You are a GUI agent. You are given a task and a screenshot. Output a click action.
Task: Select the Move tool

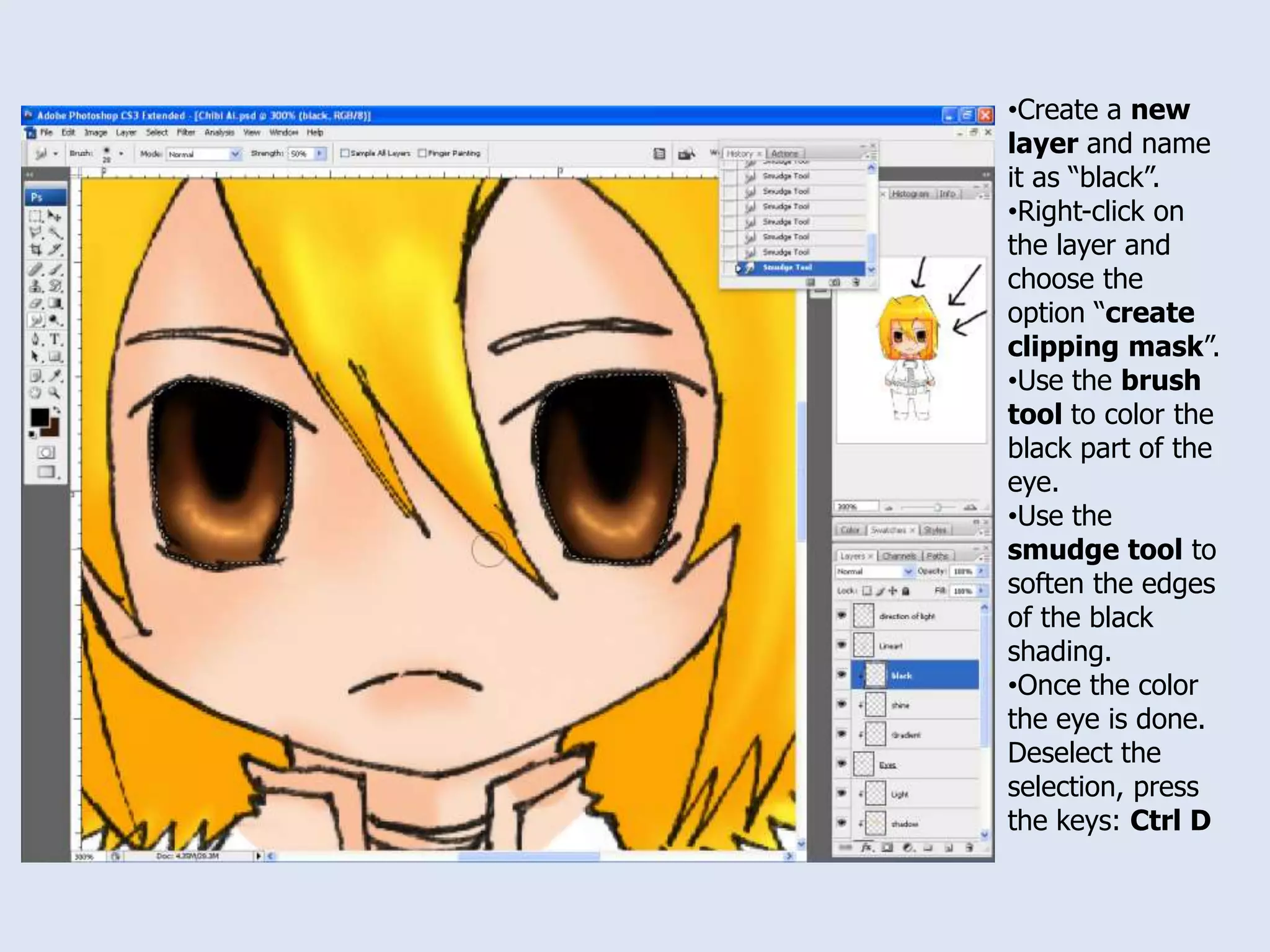click(x=55, y=216)
